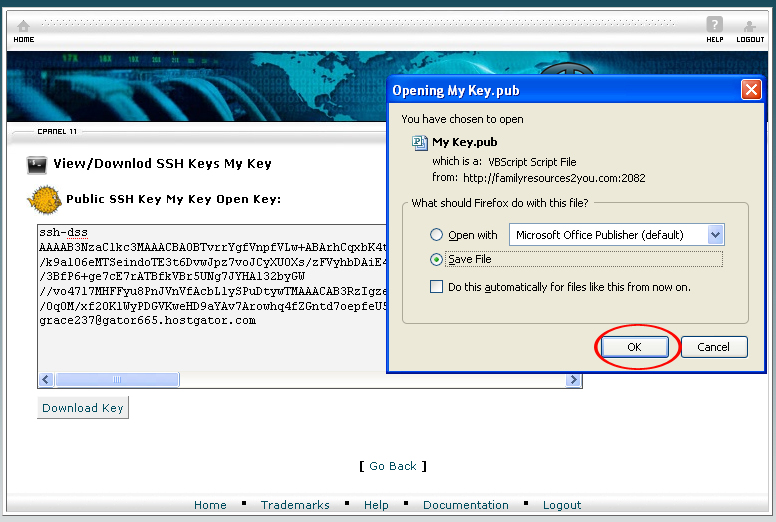Click the 'Public SSH Key My Key Open Key:' heading
The height and width of the screenshot is (522, 776).
174,199
